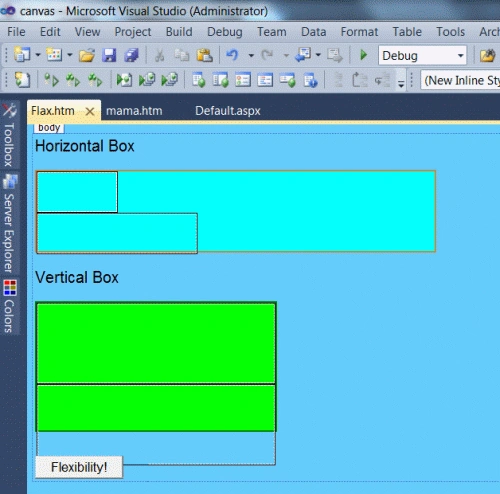
Task: Open the View menu
Action: click(x=87, y=32)
